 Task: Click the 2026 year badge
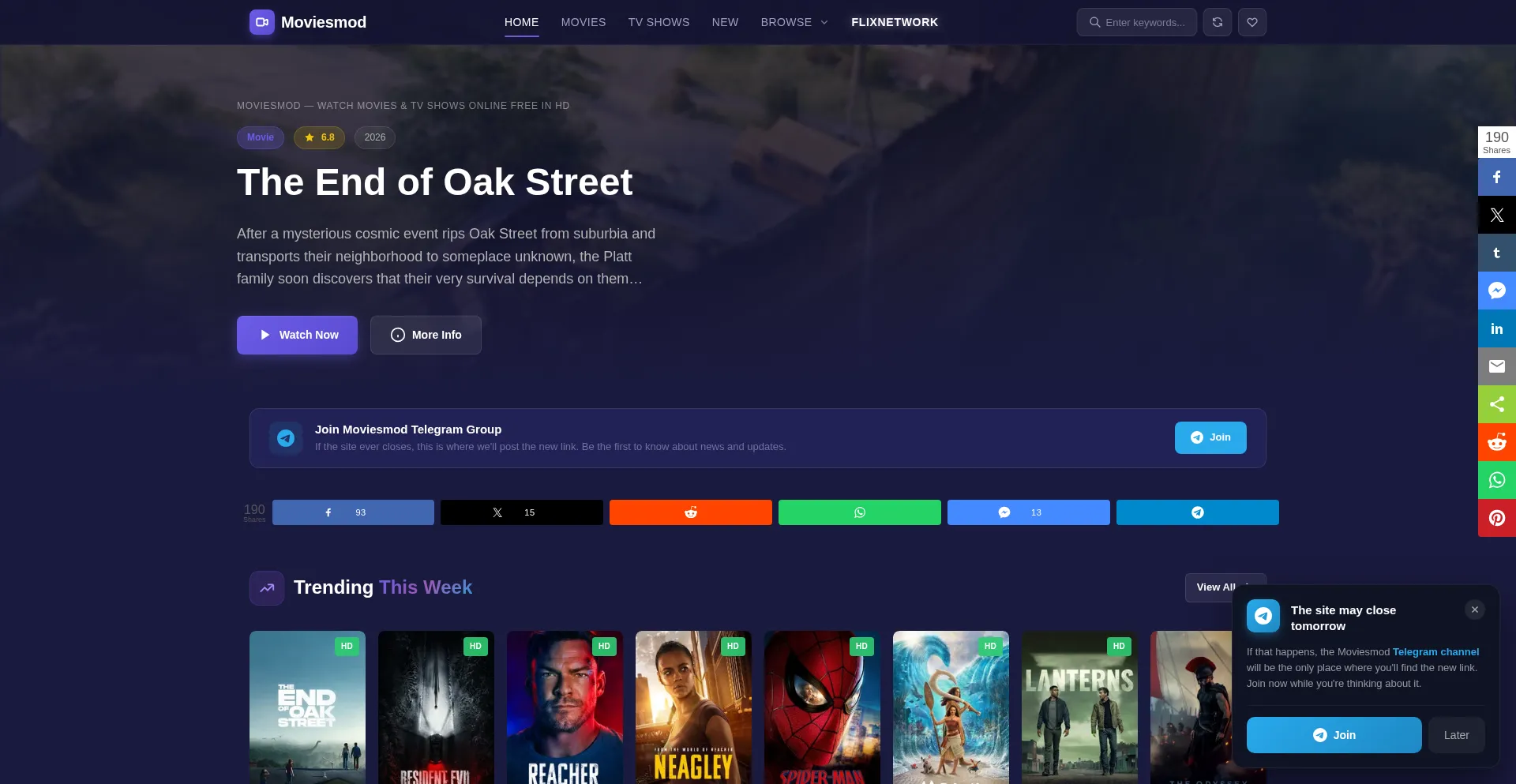pyautogui.click(x=375, y=137)
